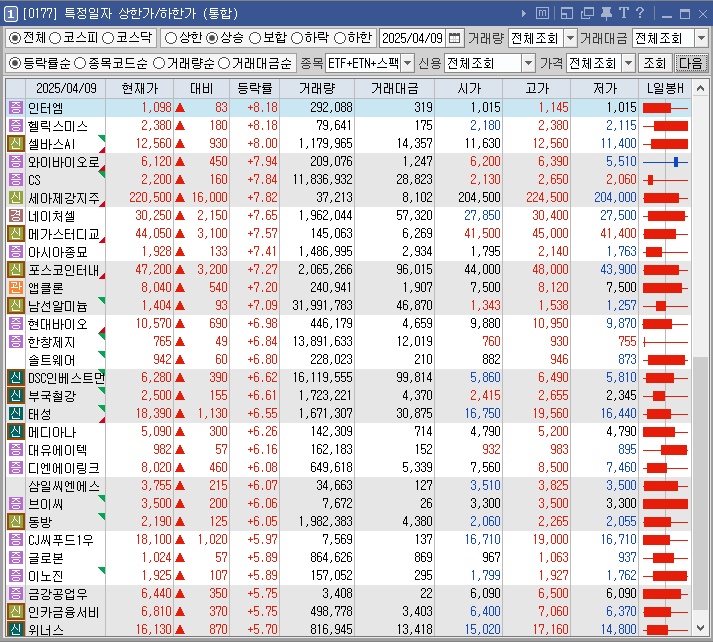This screenshot has width=713, height=642.
Task: Click the table scrollbar up arrow
Action: 699,88
